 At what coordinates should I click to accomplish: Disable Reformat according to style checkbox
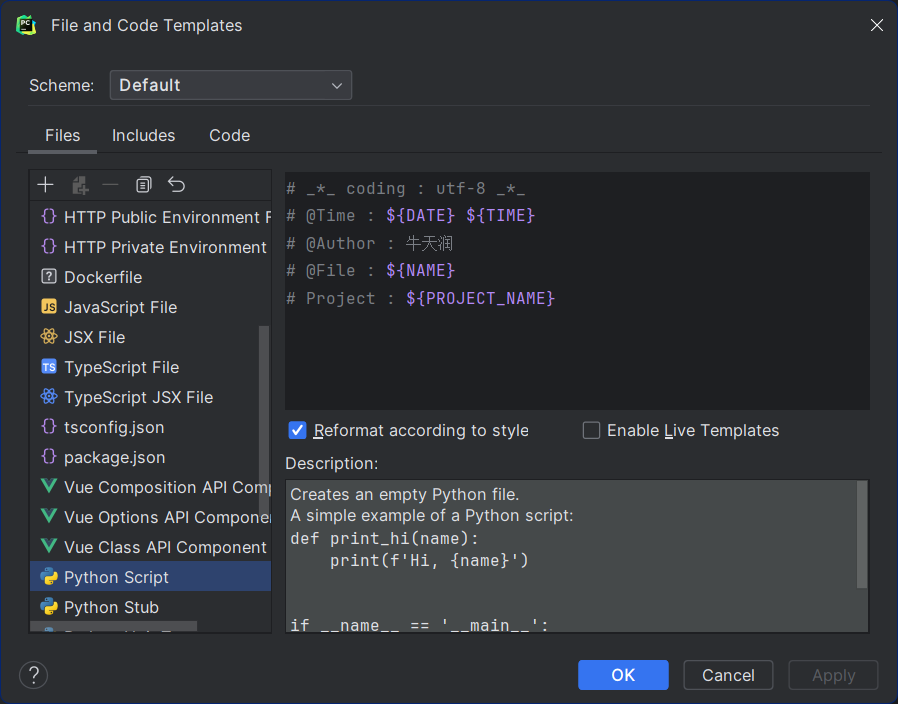click(297, 431)
